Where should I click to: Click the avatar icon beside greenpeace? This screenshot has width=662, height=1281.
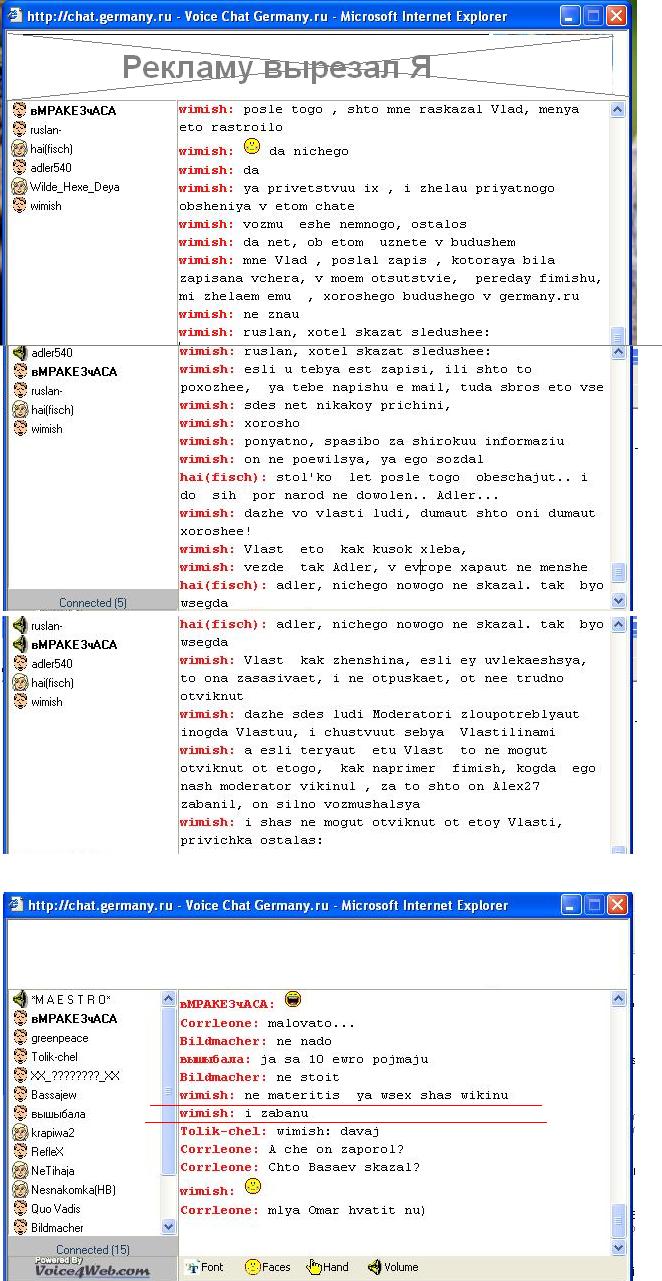click(x=19, y=1038)
